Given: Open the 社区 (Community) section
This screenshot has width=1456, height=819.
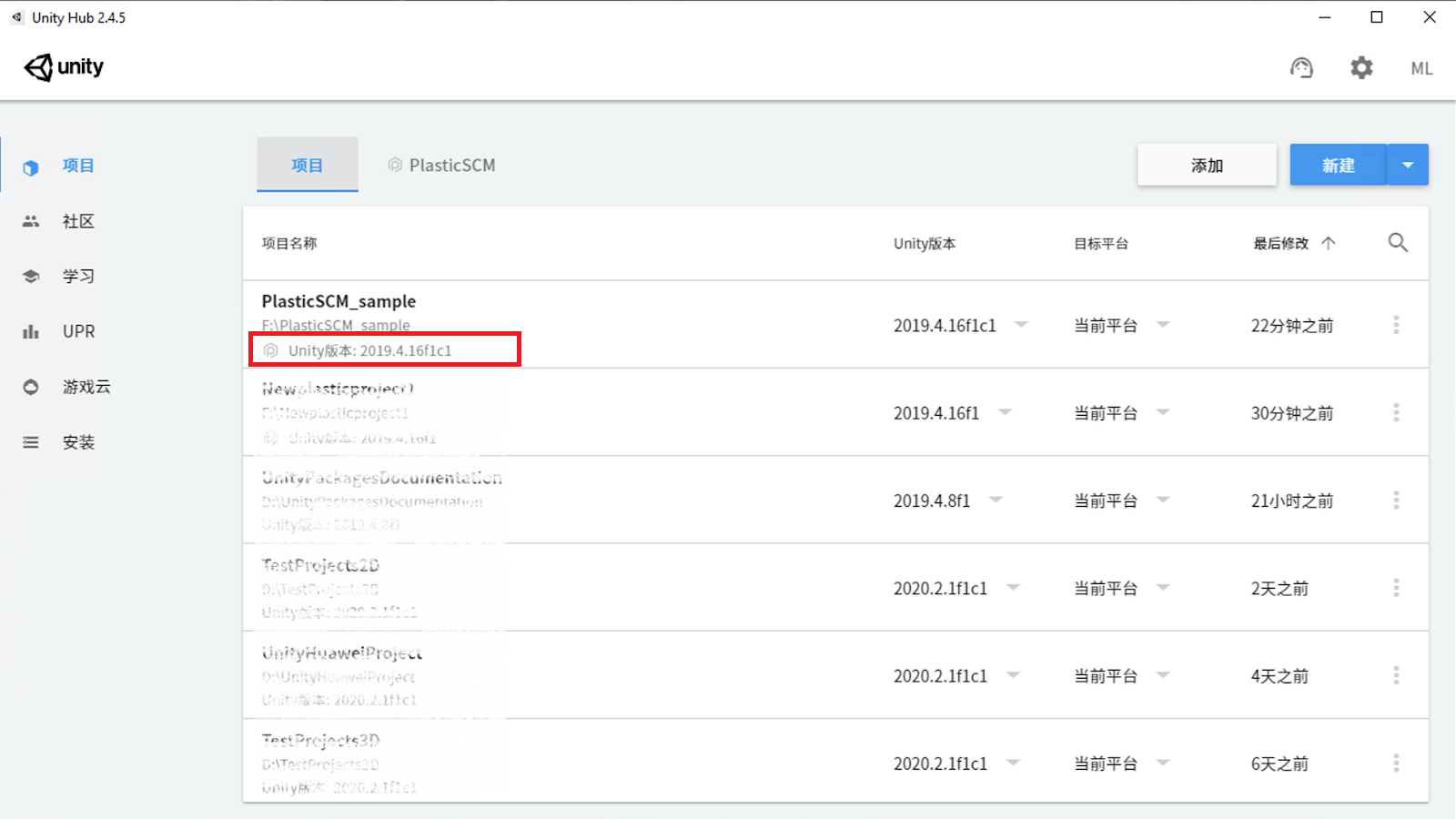Looking at the screenshot, I should coord(77,220).
